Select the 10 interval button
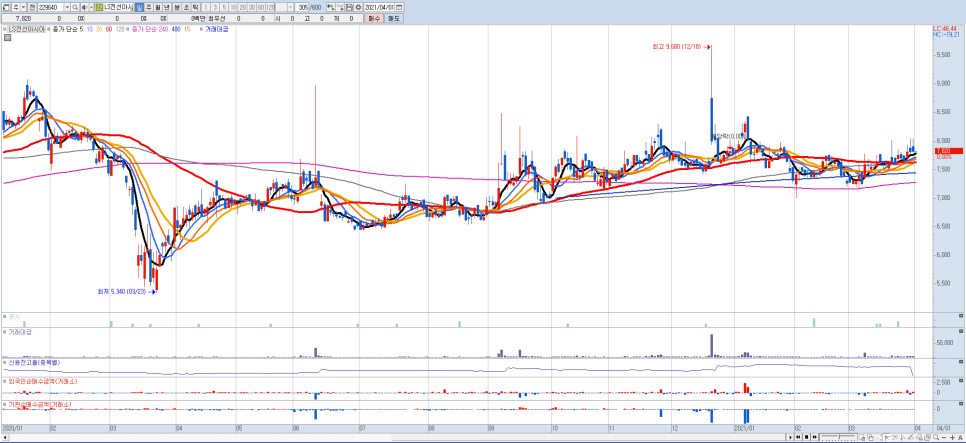 [233, 7]
